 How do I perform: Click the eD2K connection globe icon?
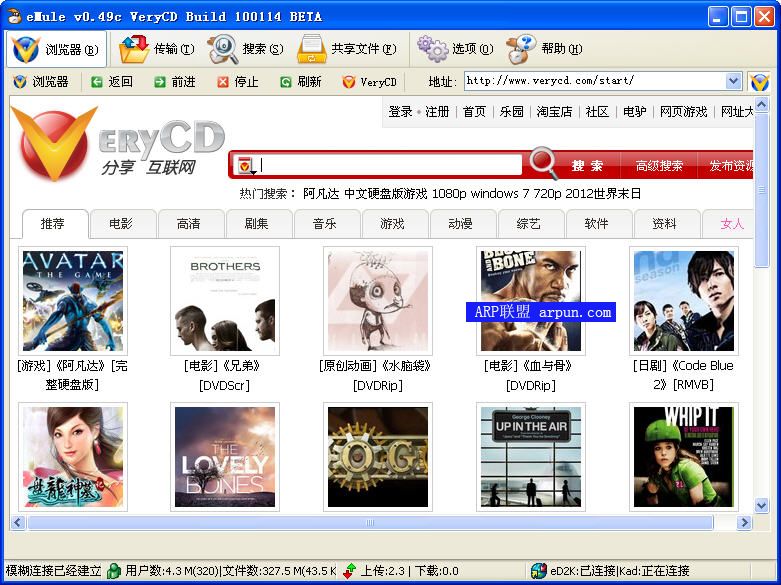(x=538, y=571)
